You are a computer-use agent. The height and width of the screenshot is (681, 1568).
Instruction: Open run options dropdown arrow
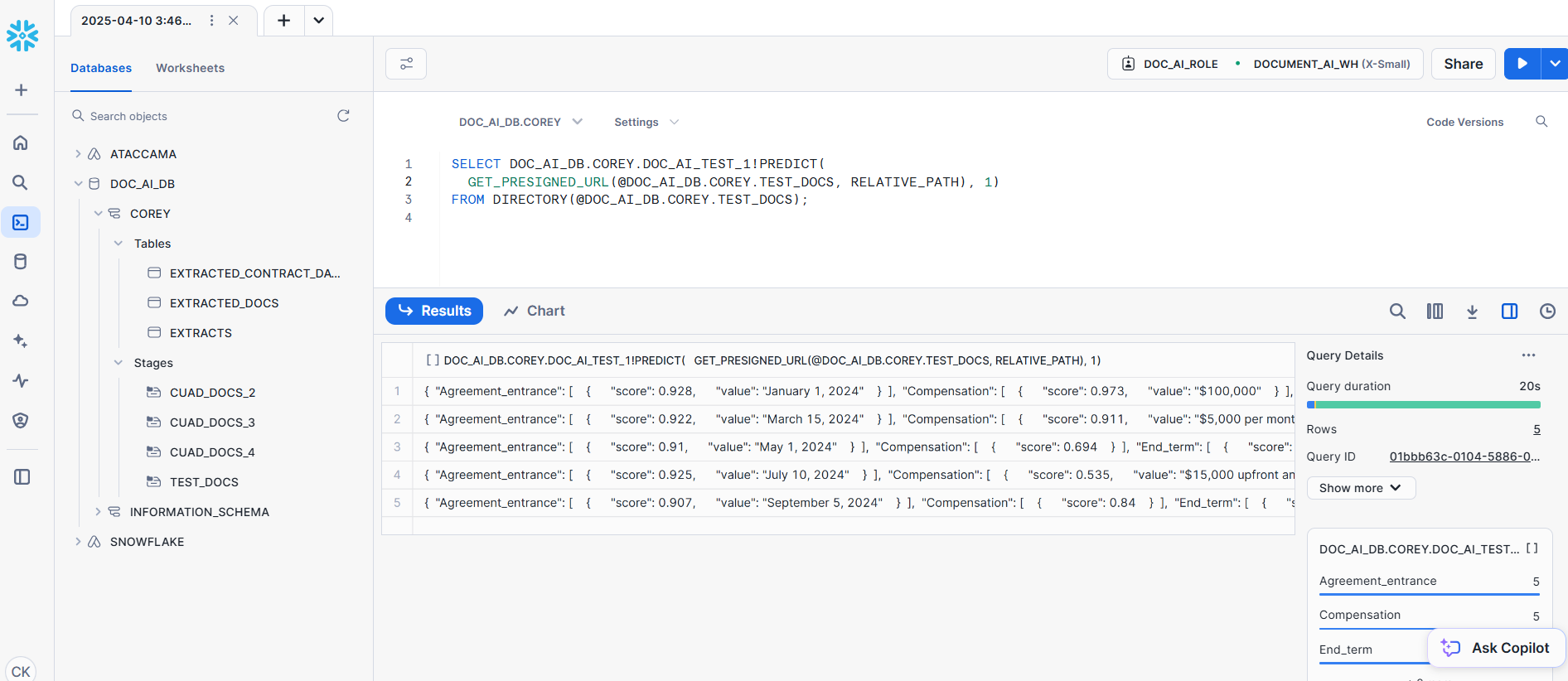coord(1555,64)
